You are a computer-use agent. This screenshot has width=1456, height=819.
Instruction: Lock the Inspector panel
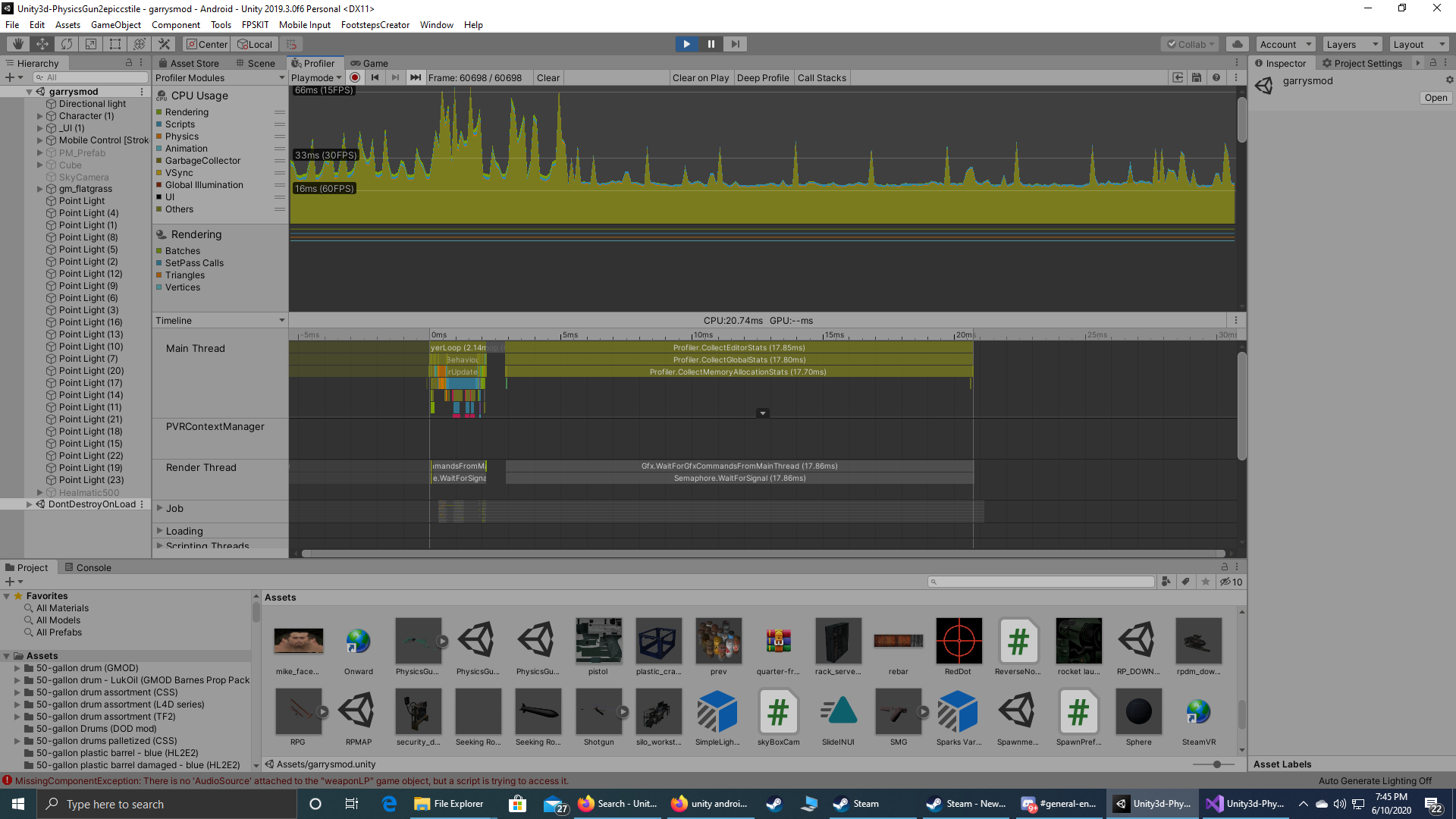pyautogui.click(x=1432, y=63)
